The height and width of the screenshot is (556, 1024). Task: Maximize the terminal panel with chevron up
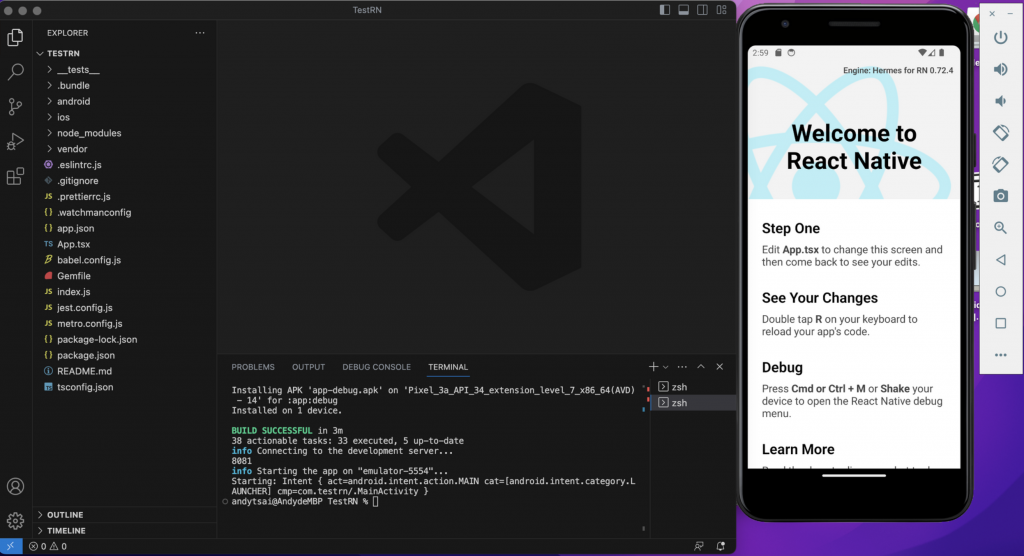(x=701, y=367)
